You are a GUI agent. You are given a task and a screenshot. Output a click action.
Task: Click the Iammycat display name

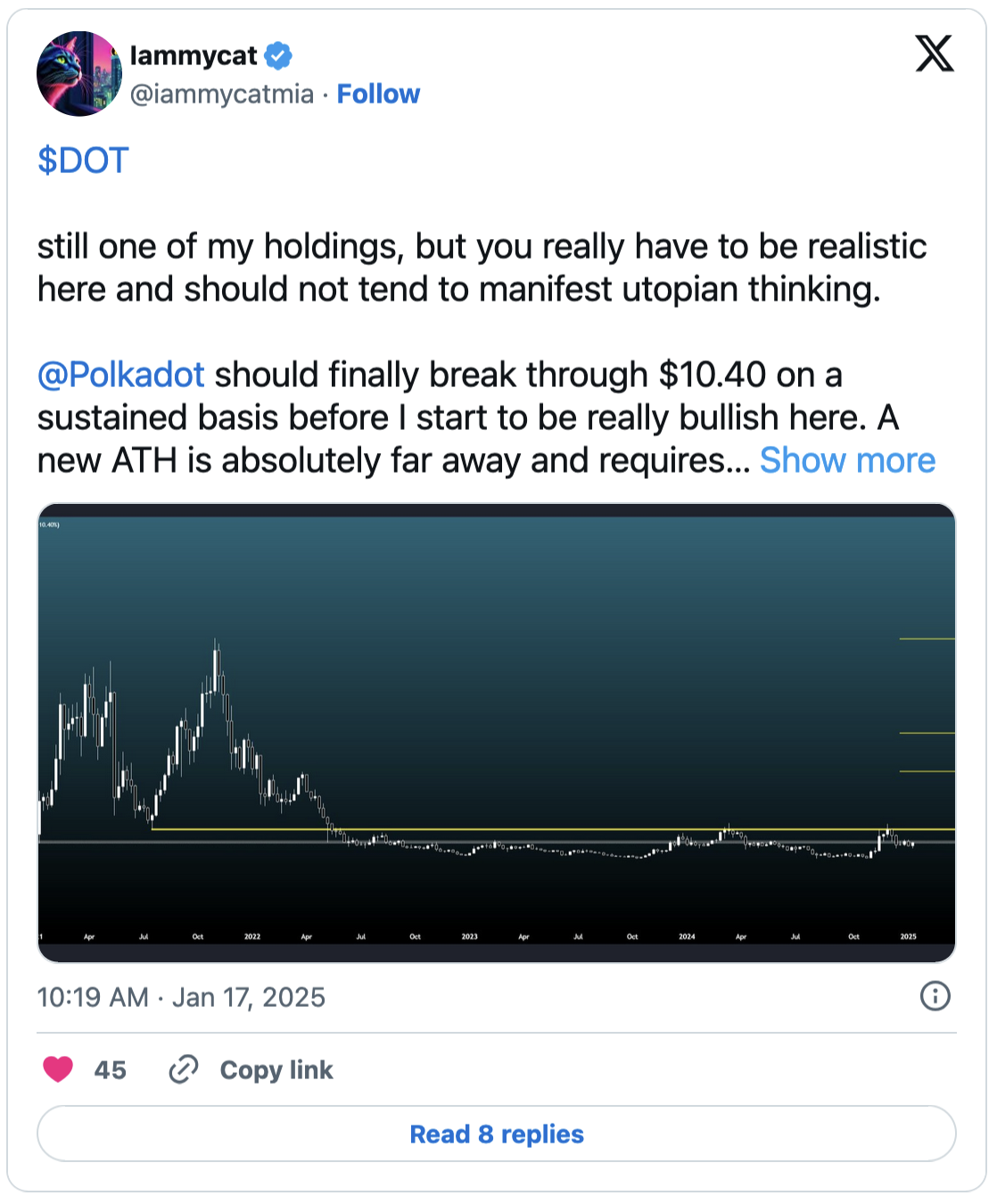click(194, 56)
